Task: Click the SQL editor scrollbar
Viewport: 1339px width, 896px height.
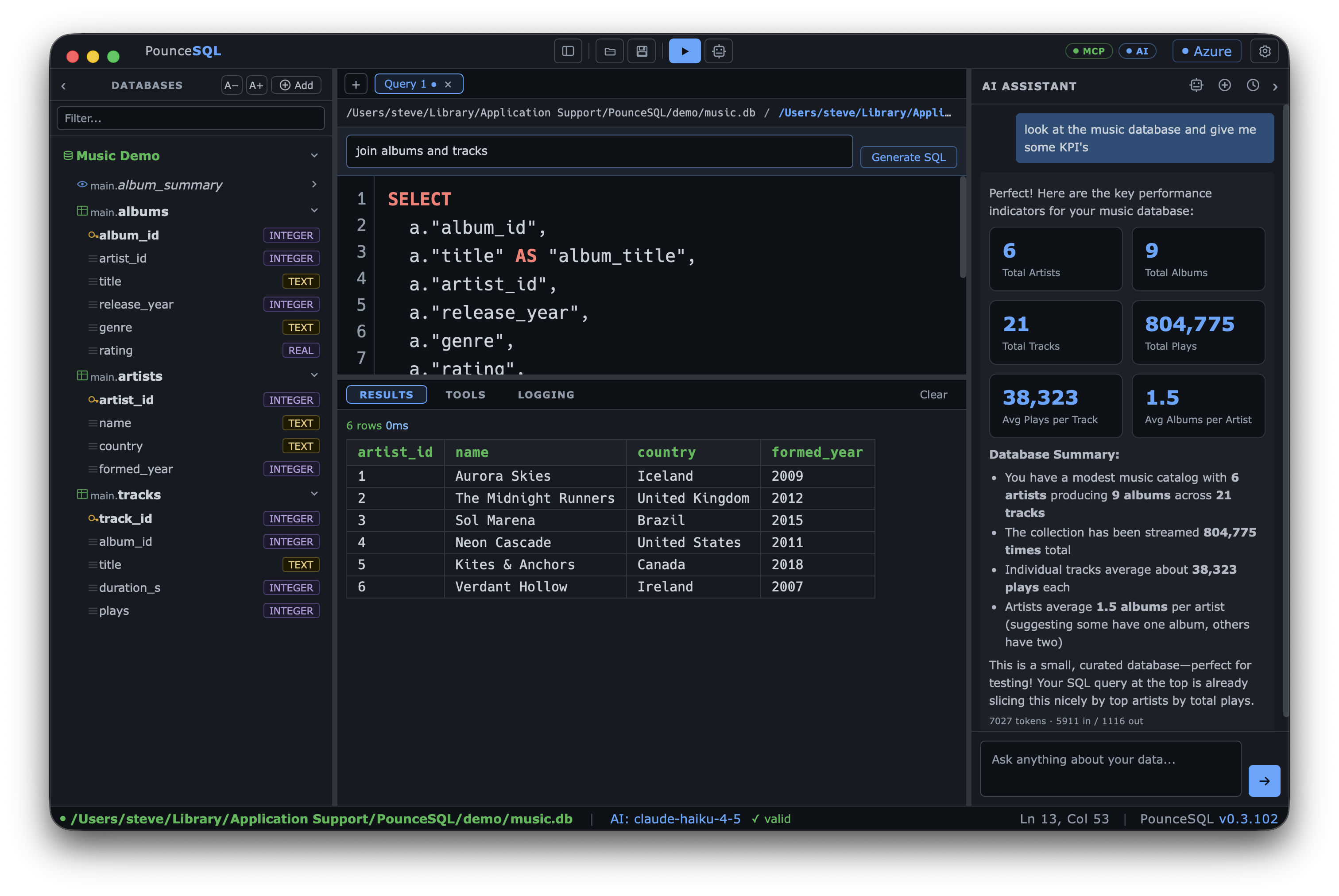Action: point(962,228)
